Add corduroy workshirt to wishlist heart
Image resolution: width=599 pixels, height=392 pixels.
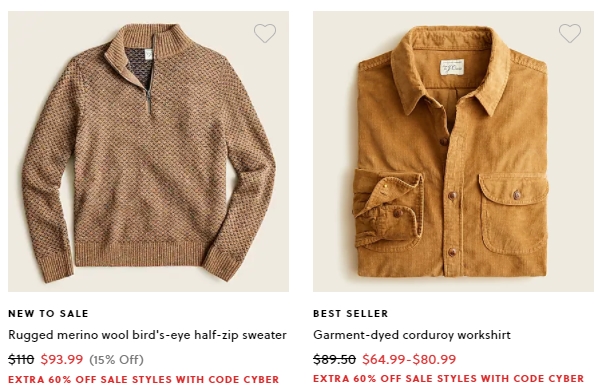point(570,33)
